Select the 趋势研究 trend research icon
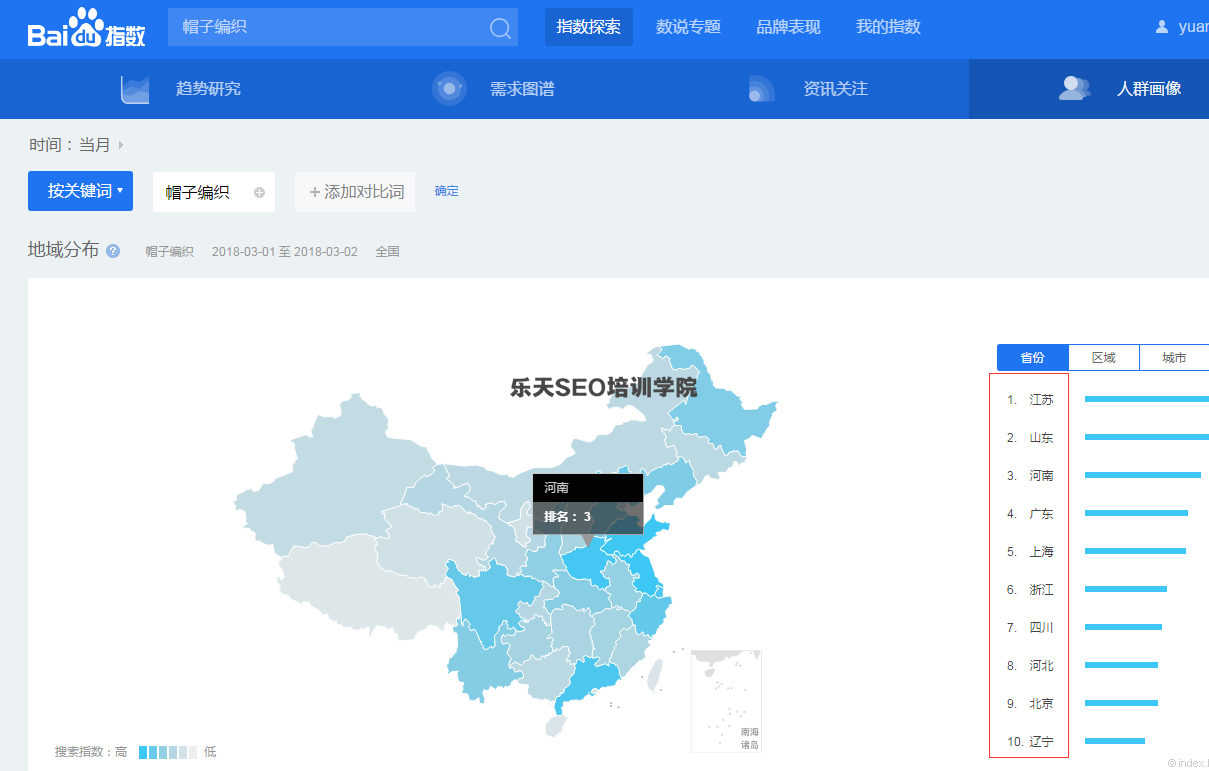Image resolution: width=1209 pixels, height=771 pixels. (135, 88)
